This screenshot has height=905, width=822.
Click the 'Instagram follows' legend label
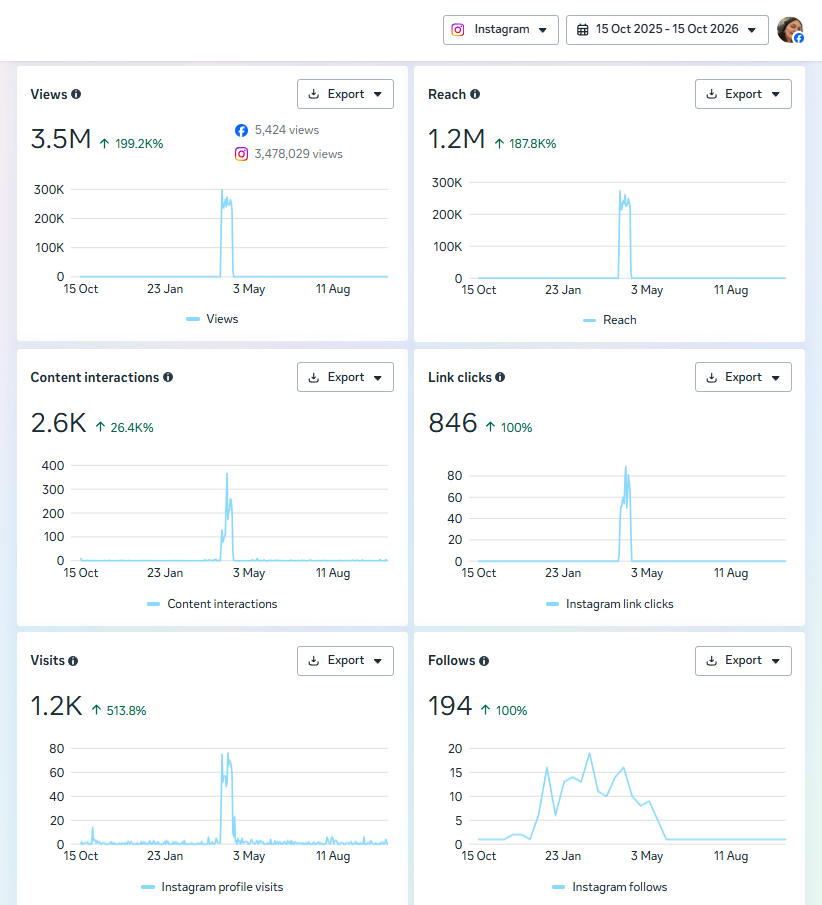point(619,887)
